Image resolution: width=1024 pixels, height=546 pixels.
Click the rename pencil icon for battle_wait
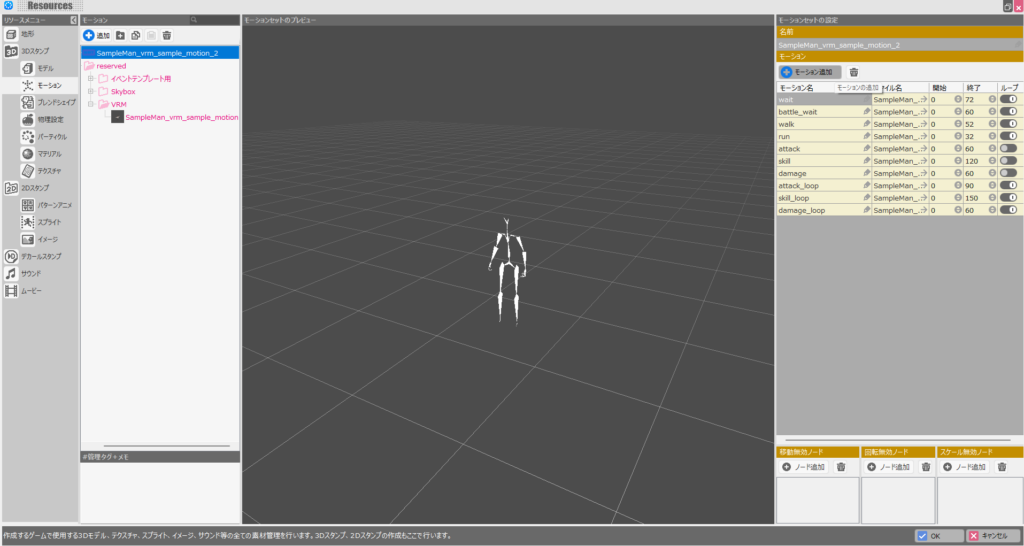click(x=867, y=112)
